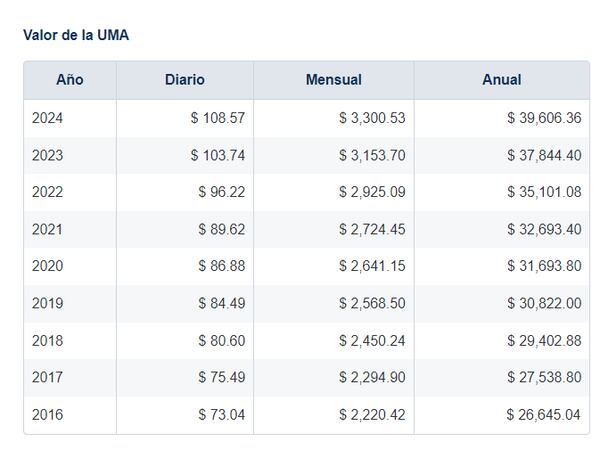The image size is (600, 450).
Task: Select the 'Anual' column header
Action: coord(501,80)
